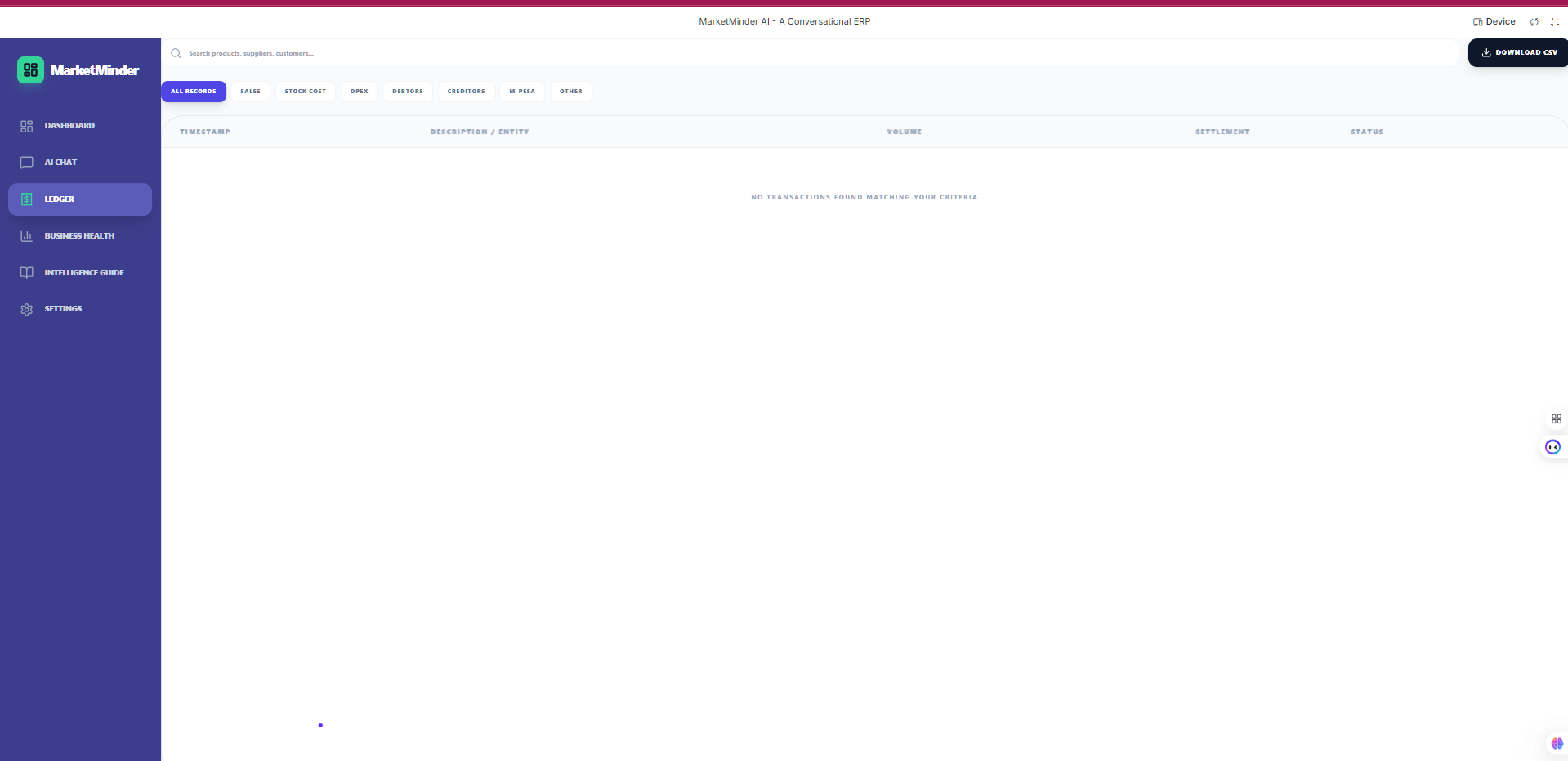Viewport: 1568px width, 761px height.
Task: Click the refresh icon in the top bar
Action: point(1534,22)
